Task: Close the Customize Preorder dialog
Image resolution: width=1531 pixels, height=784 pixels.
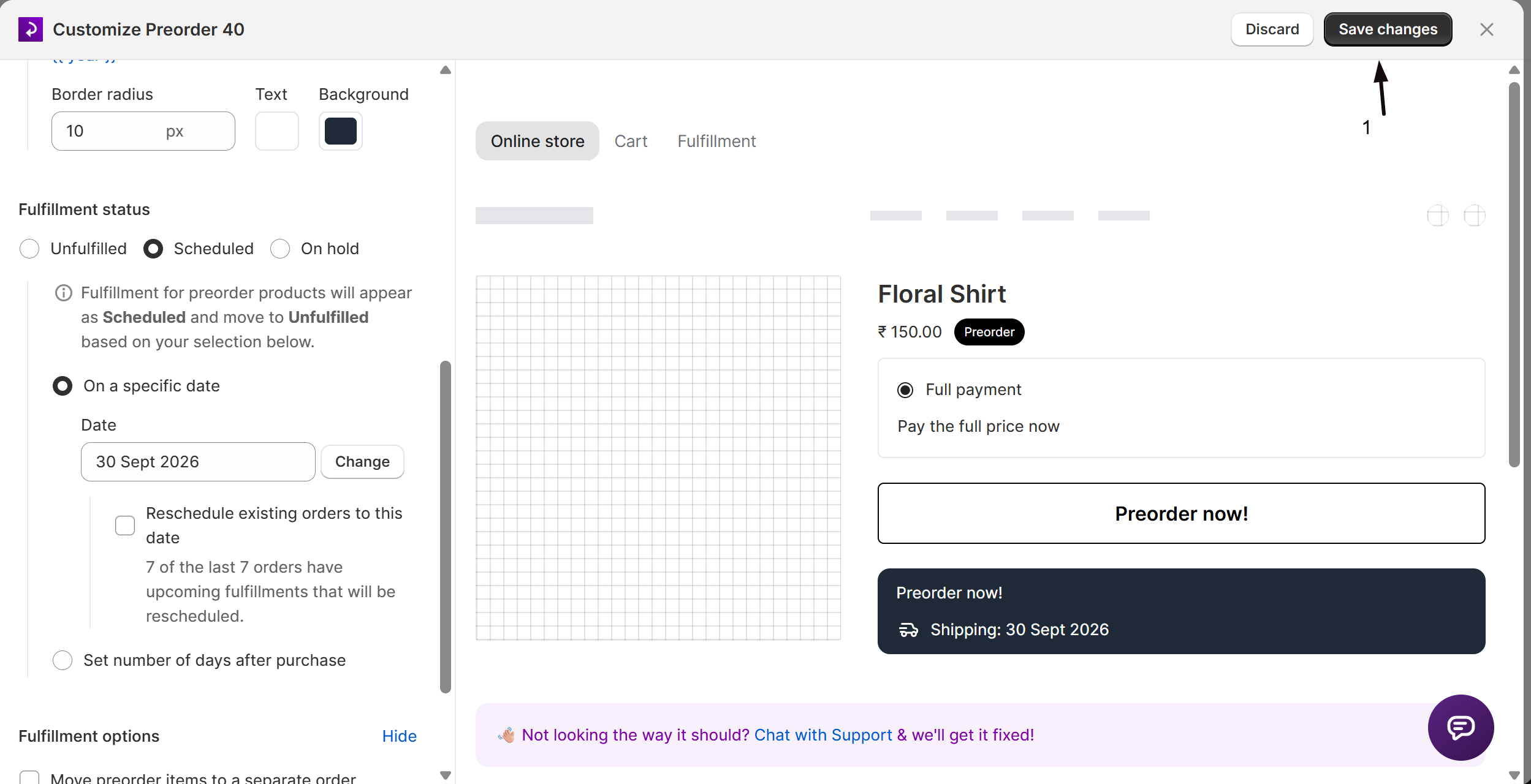Action: [x=1486, y=29]
